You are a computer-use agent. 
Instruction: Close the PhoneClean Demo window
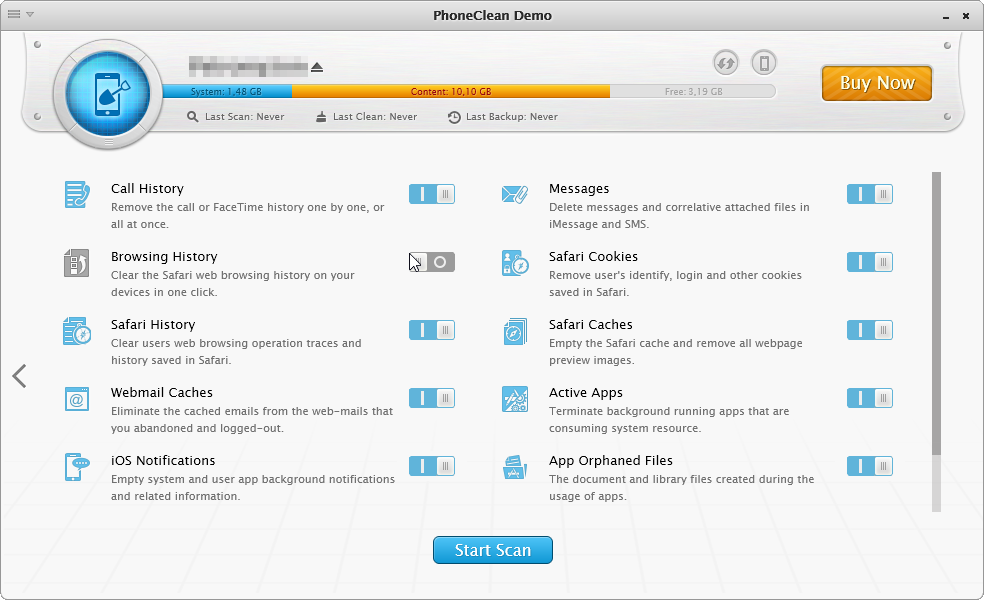tap(966, 16)
